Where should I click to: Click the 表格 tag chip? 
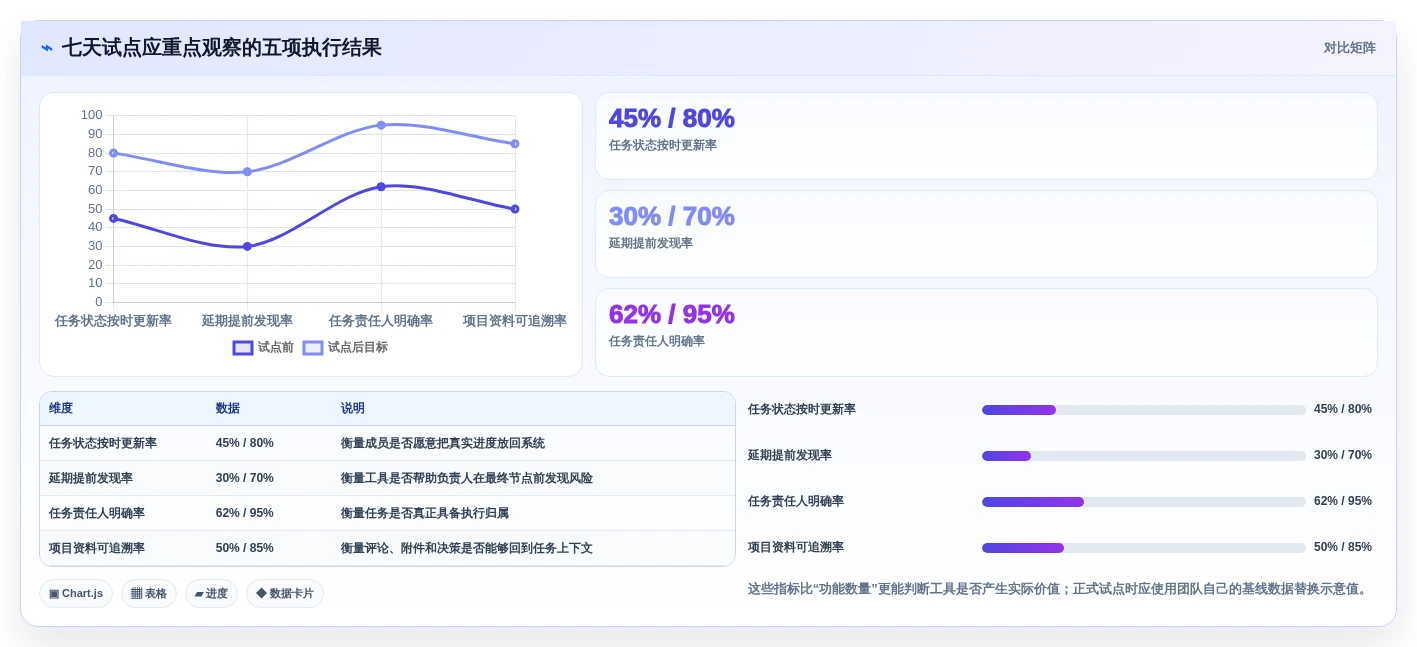(x=149, y=593)
